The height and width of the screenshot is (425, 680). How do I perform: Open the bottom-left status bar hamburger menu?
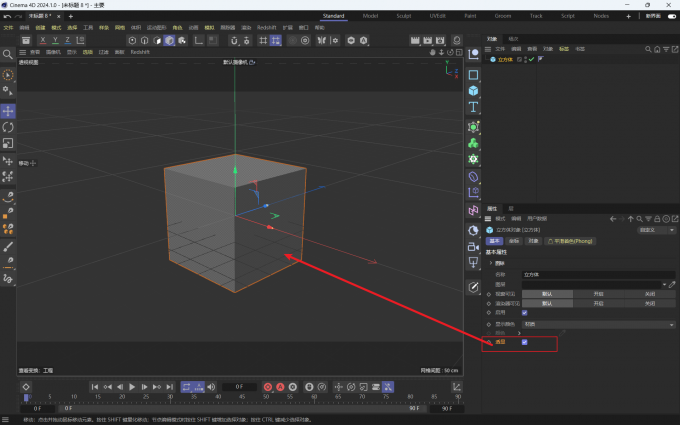(x=6, y=420)
